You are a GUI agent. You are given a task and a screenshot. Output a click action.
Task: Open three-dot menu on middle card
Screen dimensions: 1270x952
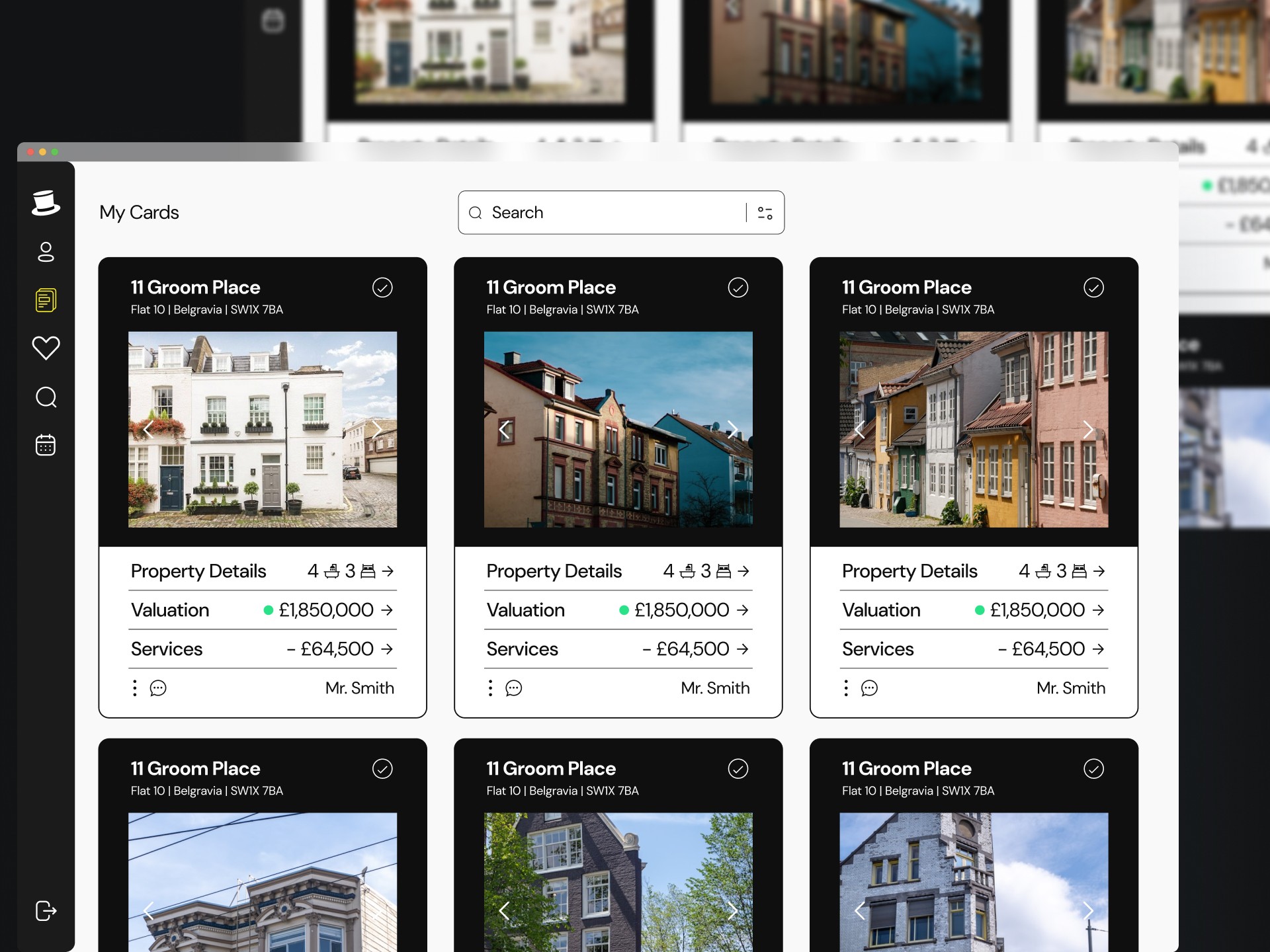click(x=490, y=688)
